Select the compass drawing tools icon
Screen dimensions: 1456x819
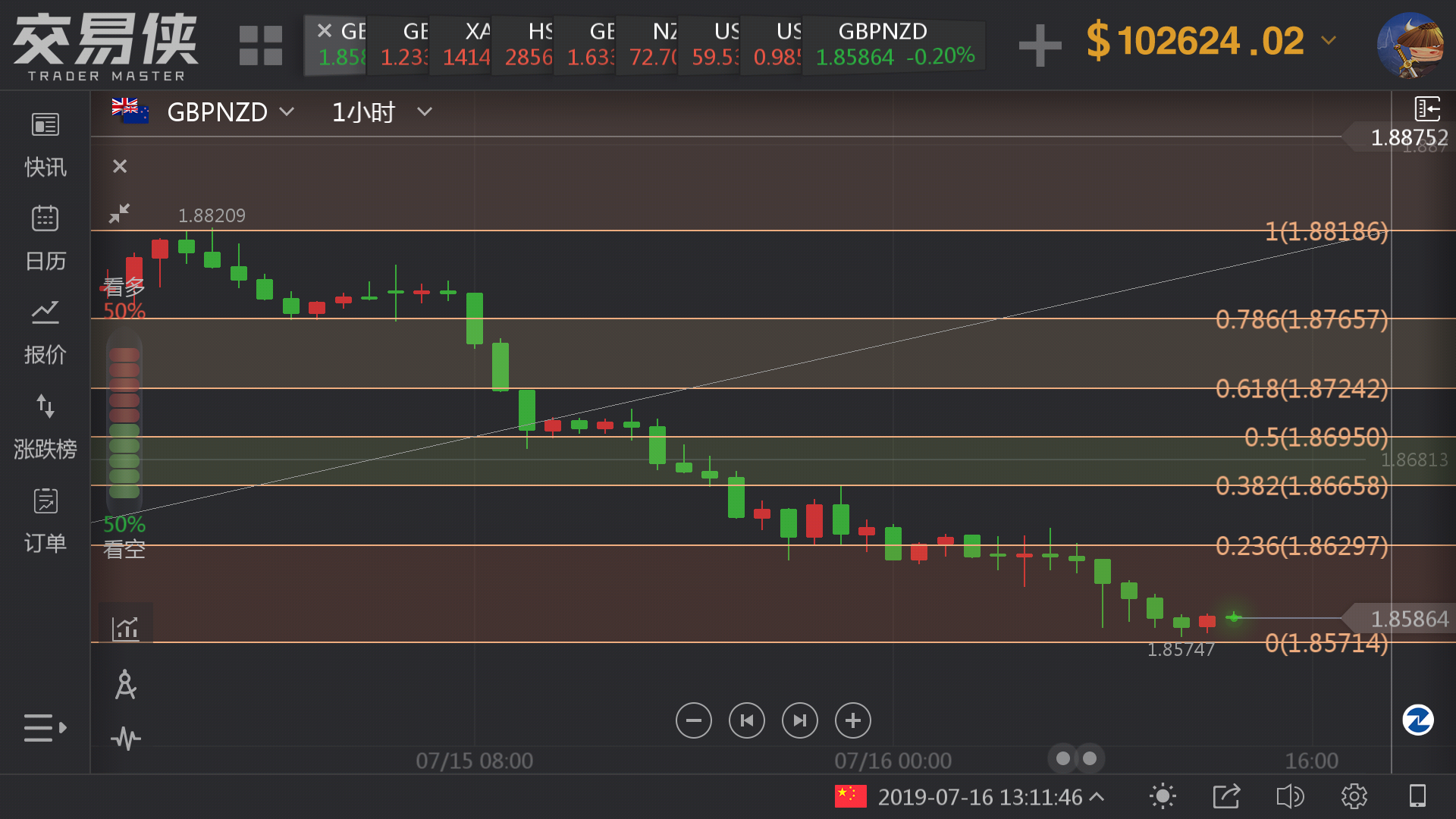click(x=126, y=685)
